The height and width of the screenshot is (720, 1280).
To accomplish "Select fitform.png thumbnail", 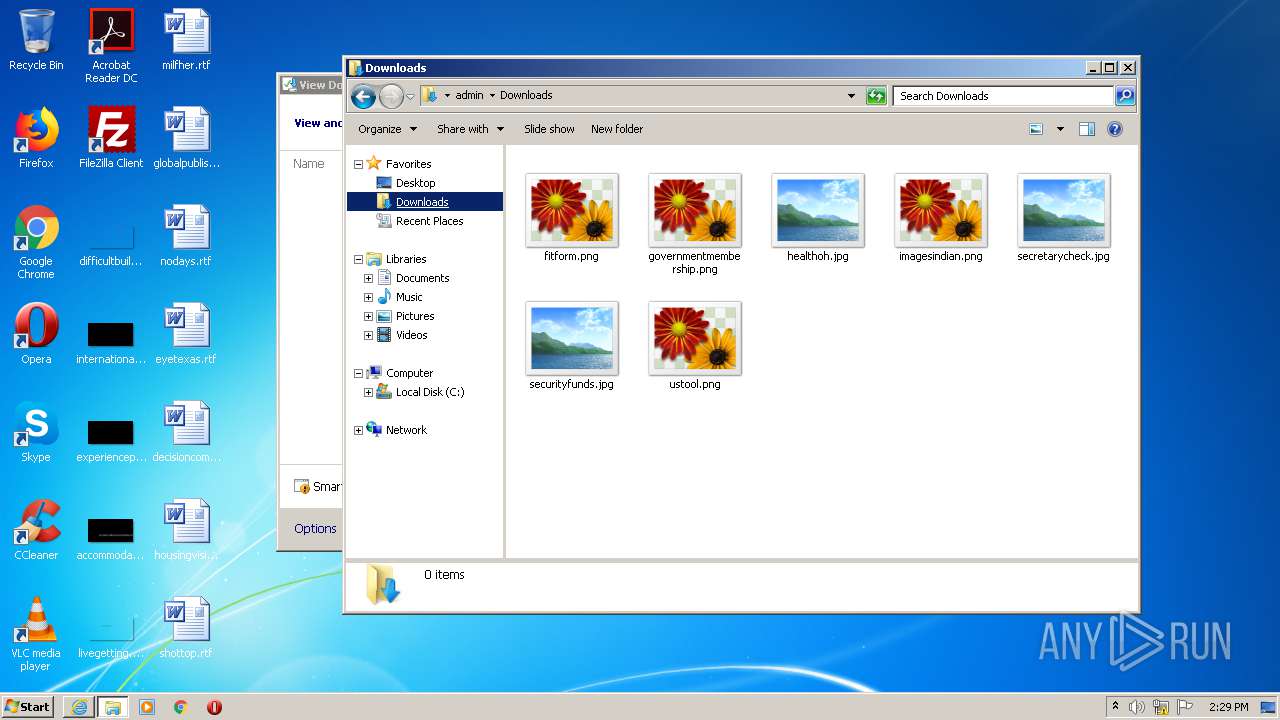I will click(572, 217).
